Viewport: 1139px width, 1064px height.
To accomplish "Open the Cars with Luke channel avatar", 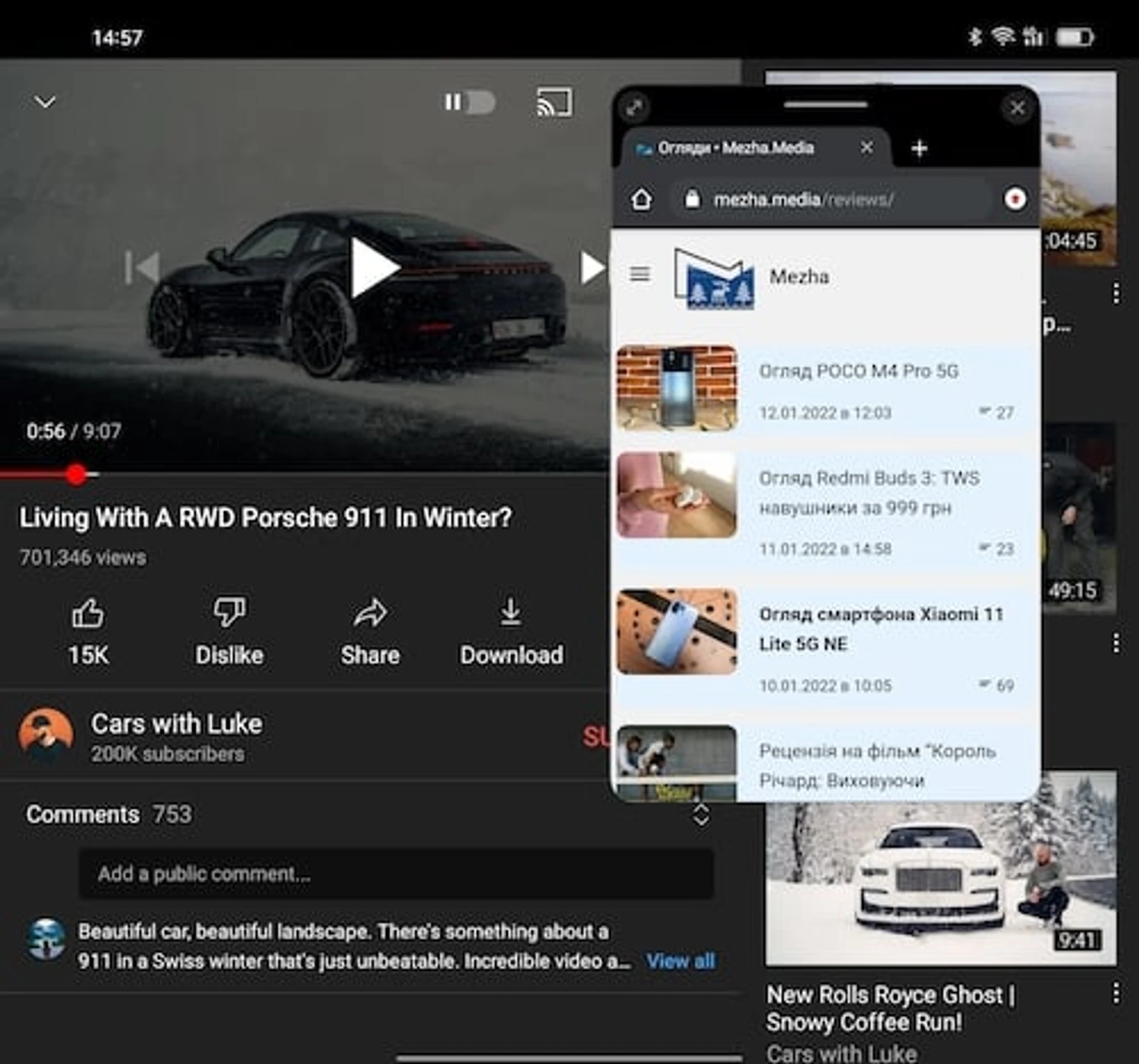I will 46,735.
